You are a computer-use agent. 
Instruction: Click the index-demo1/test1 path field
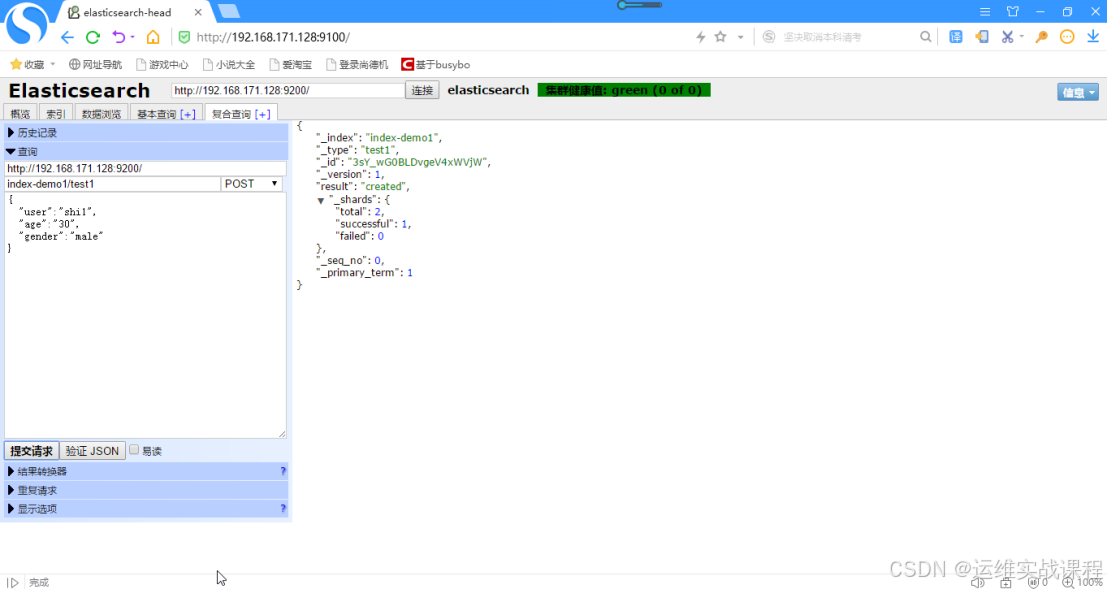coord(113,184)
